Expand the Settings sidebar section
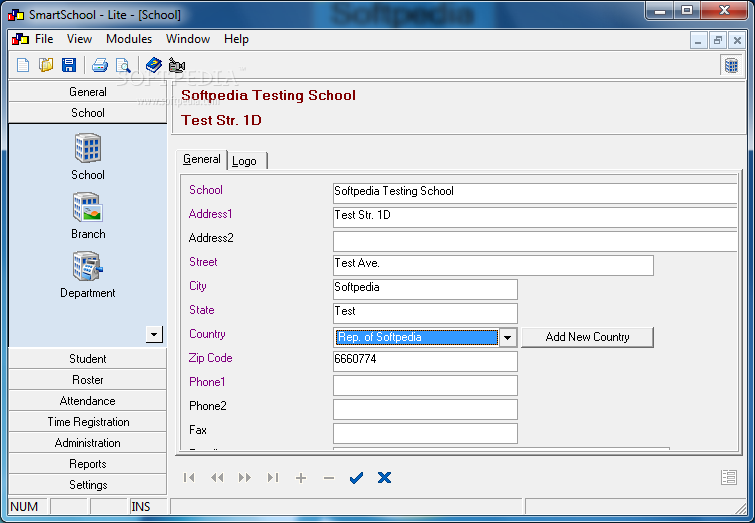 [x=88, y=484]
